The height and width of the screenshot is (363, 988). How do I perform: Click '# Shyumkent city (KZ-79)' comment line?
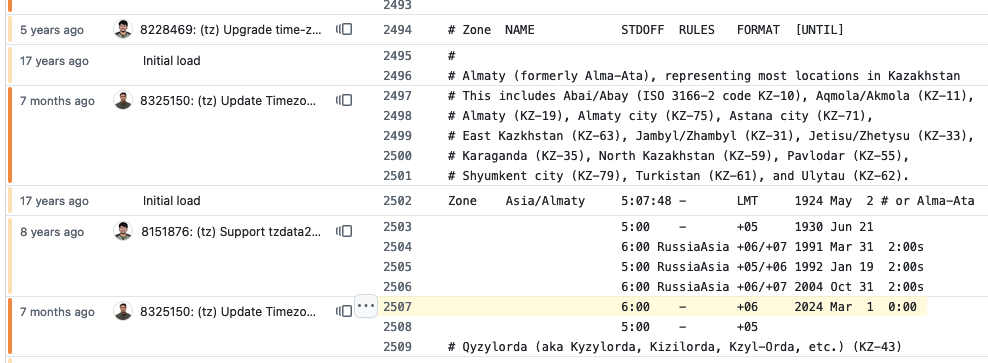click(x=679, y=176)
